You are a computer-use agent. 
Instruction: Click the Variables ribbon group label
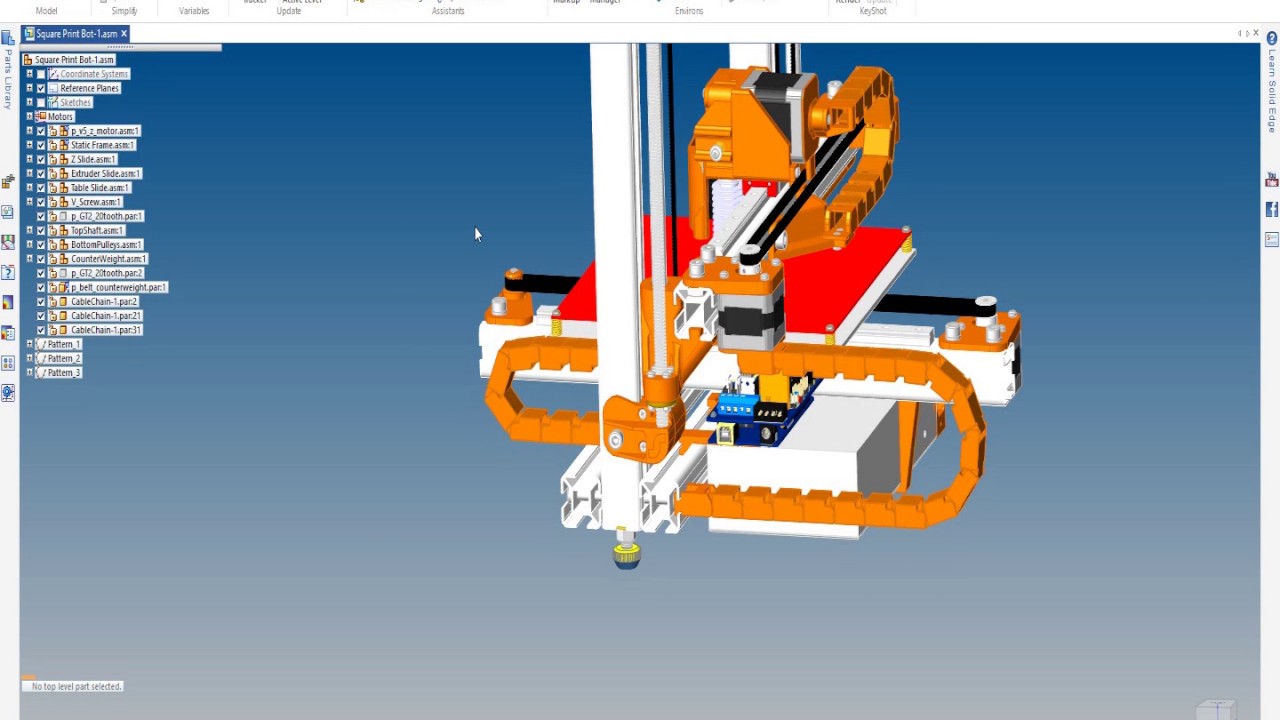tap(194, 11)
